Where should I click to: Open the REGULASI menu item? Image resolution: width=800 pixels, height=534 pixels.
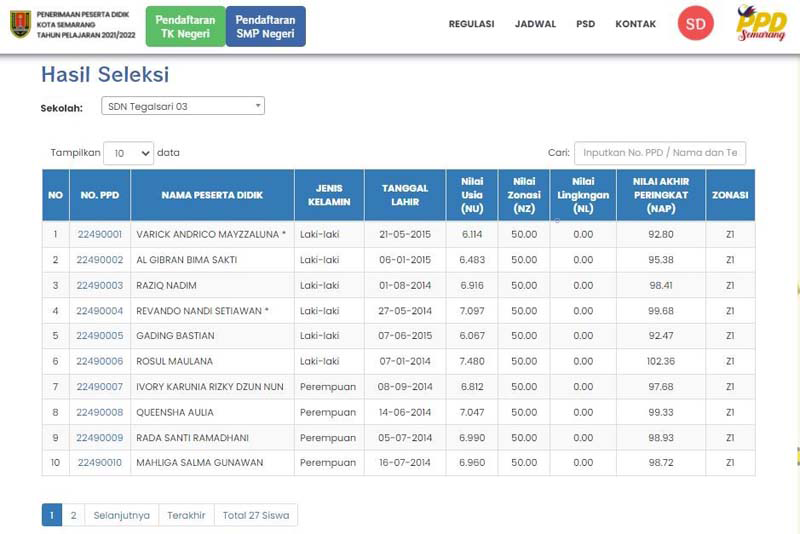pos(471,24)
